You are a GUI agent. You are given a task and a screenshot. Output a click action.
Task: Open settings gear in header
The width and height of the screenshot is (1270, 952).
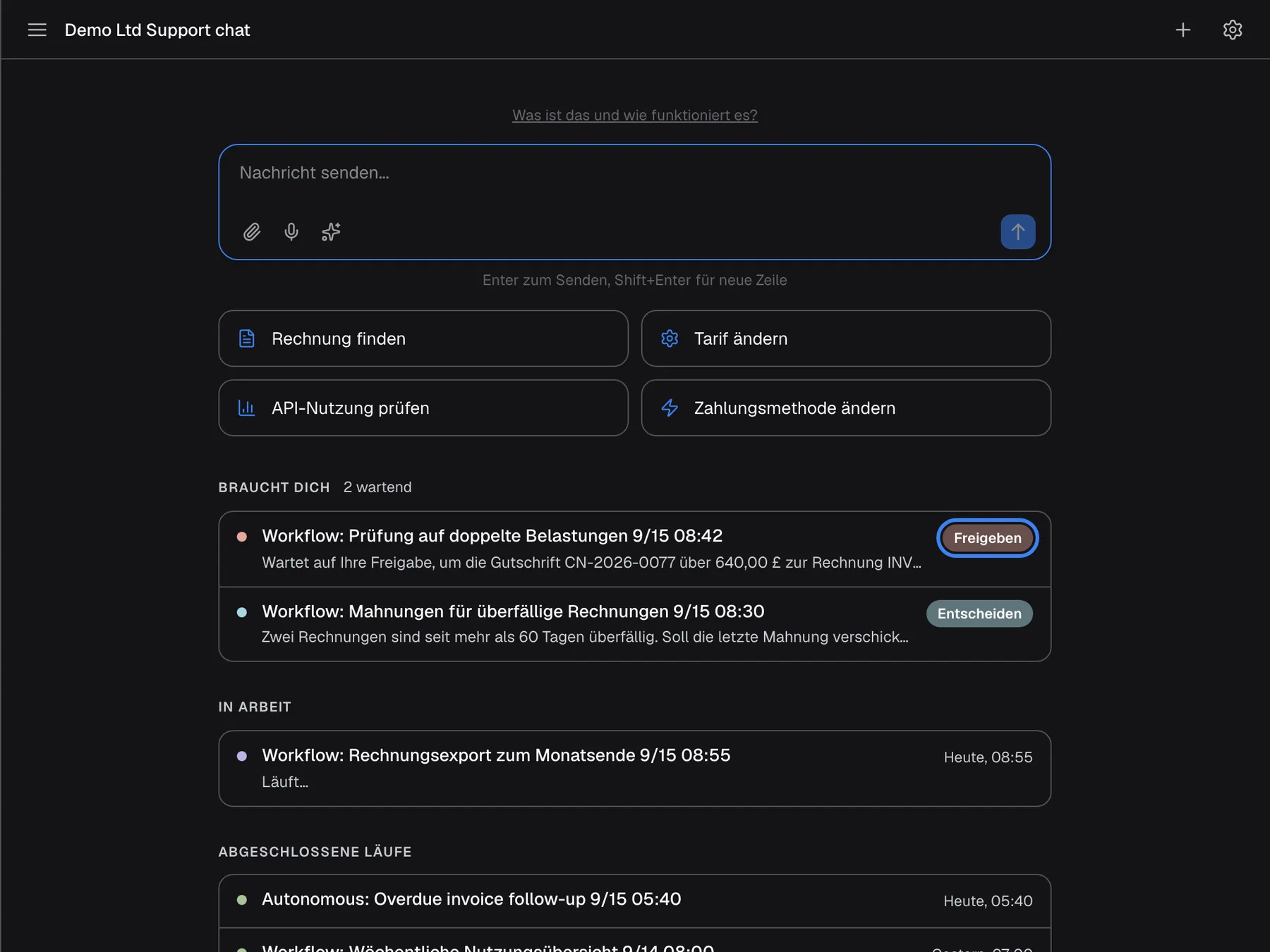(x=1233, y=30)
